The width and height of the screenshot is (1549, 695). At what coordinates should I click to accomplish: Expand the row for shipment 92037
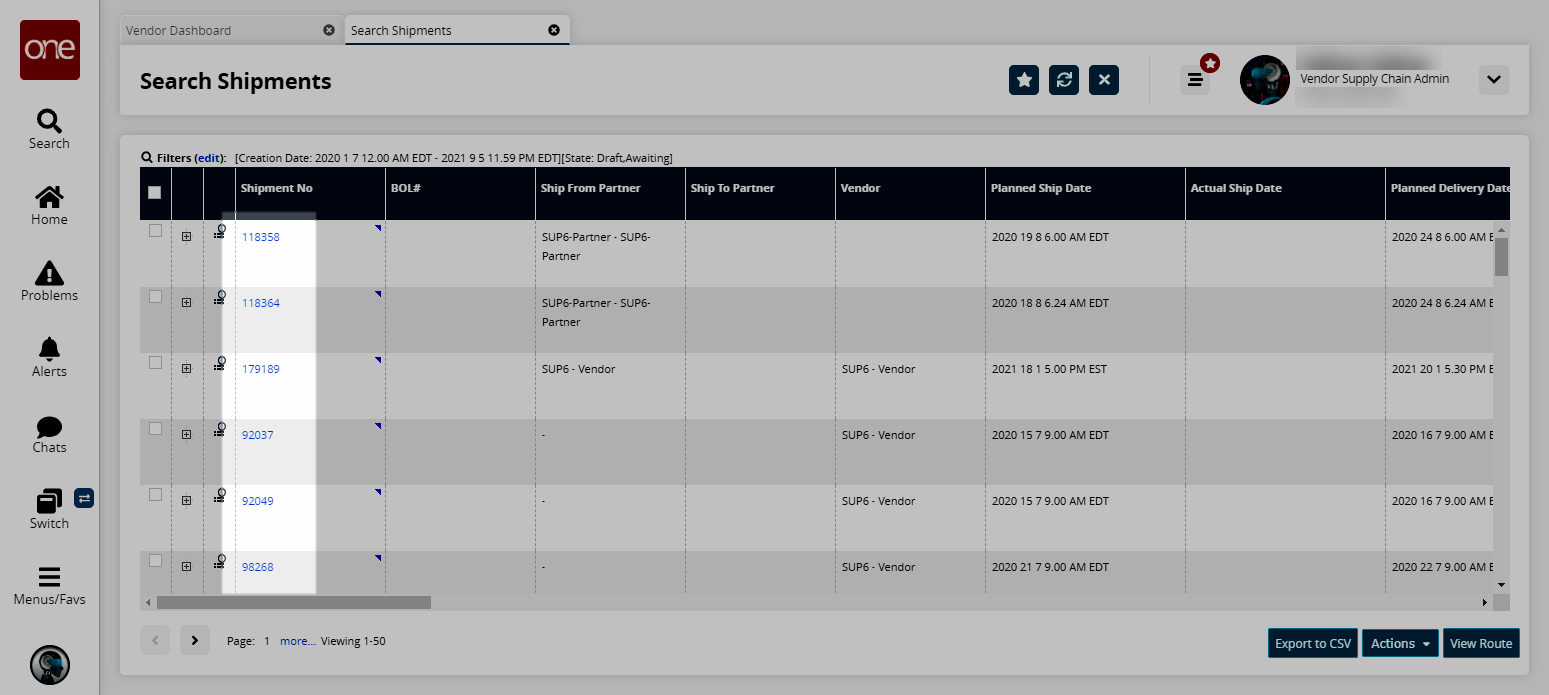[x=186, y=435]
